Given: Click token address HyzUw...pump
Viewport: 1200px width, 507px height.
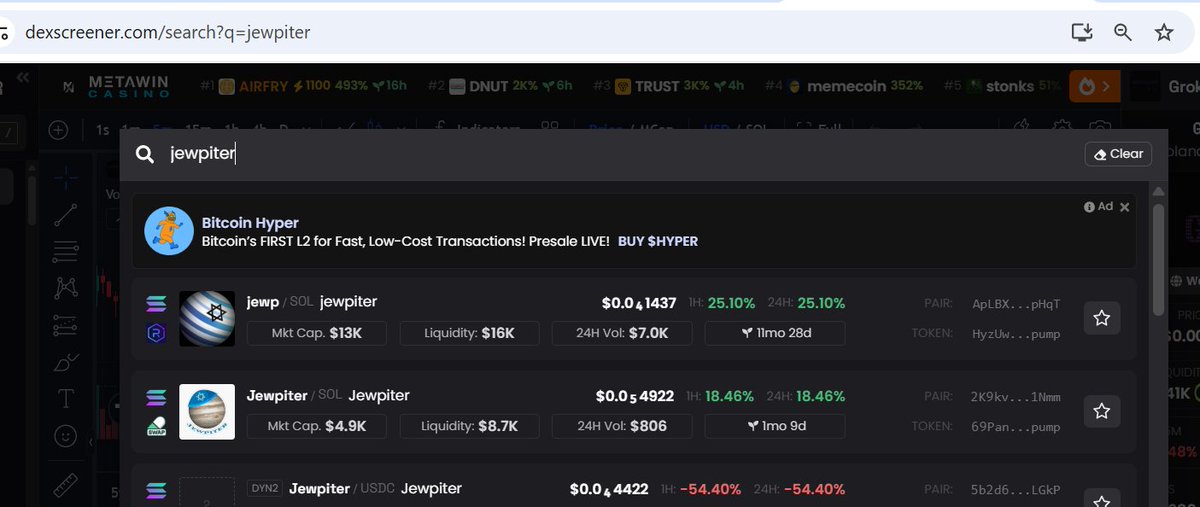Looking at the screenshot, I should (x=1016, y=333).
